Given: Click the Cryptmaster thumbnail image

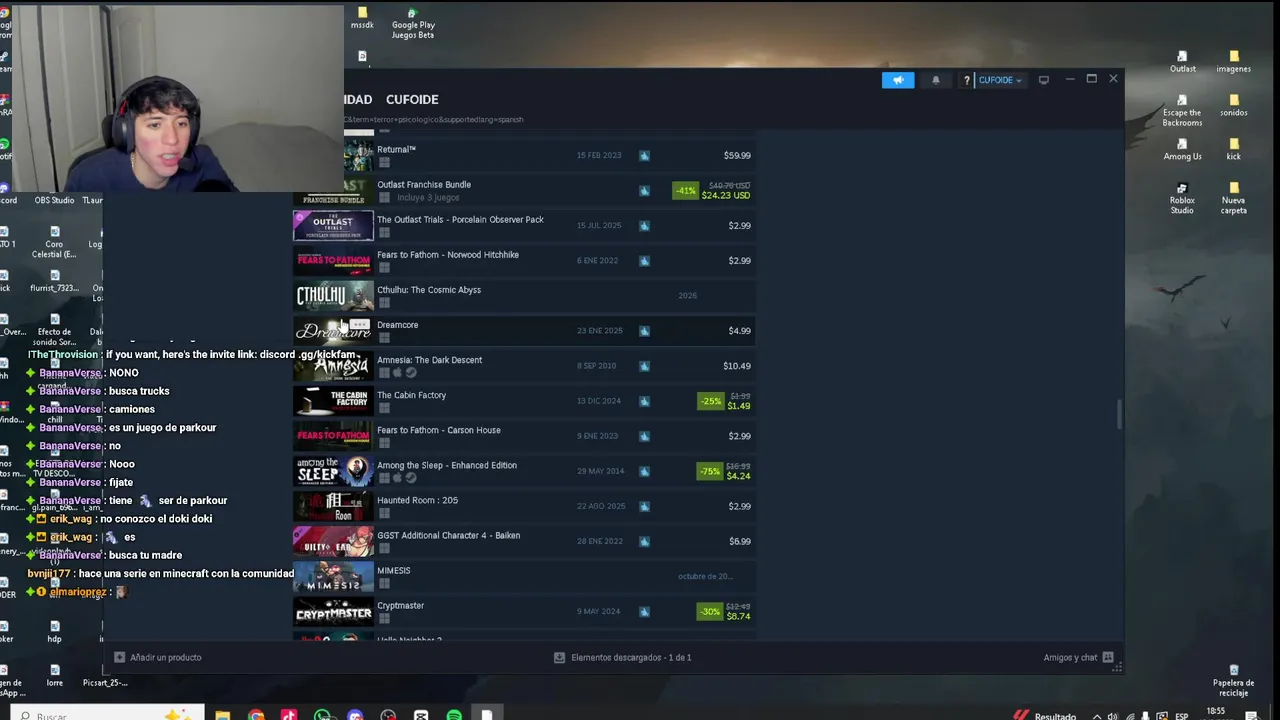Looking at the screenshot, I should (333, 611).
